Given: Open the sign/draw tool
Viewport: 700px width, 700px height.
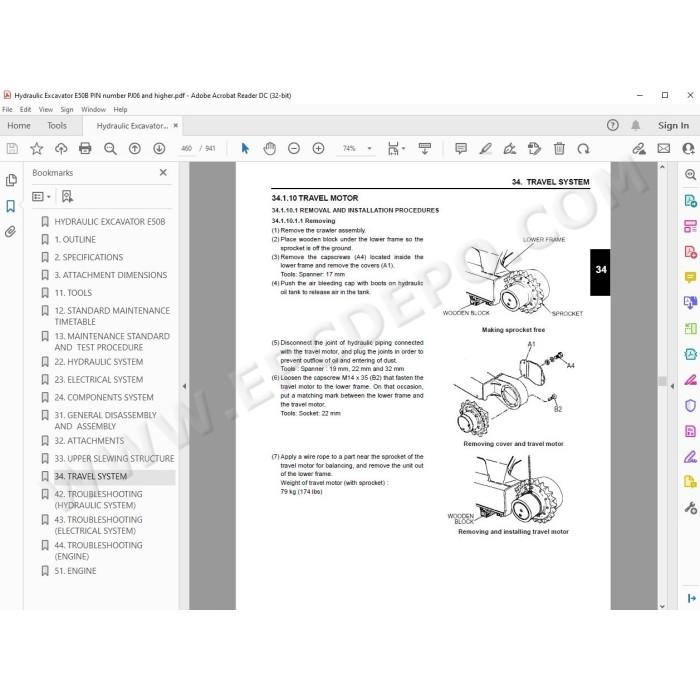Looking at the screenshot, I should (x=510, y=148).
